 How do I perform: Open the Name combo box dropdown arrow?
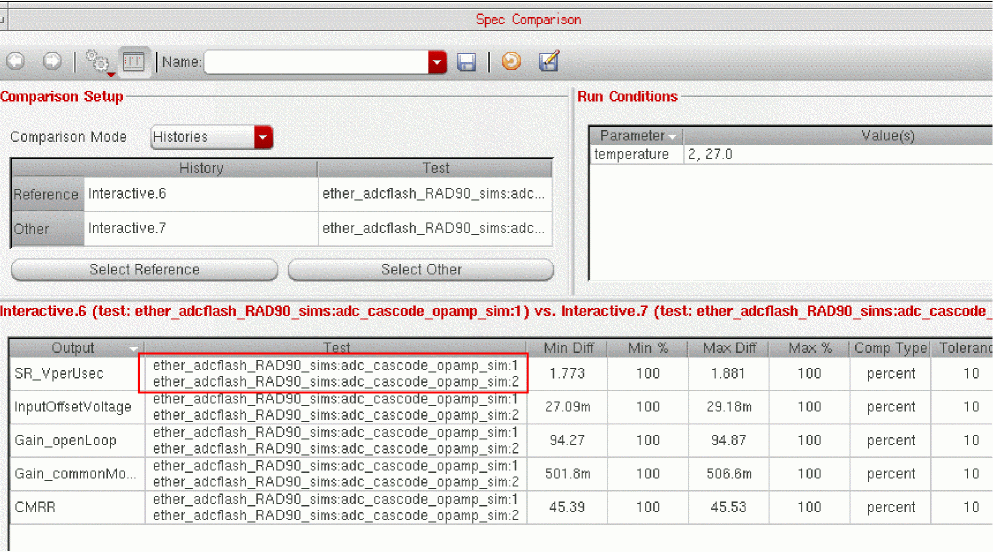click(x=437, y=62)
